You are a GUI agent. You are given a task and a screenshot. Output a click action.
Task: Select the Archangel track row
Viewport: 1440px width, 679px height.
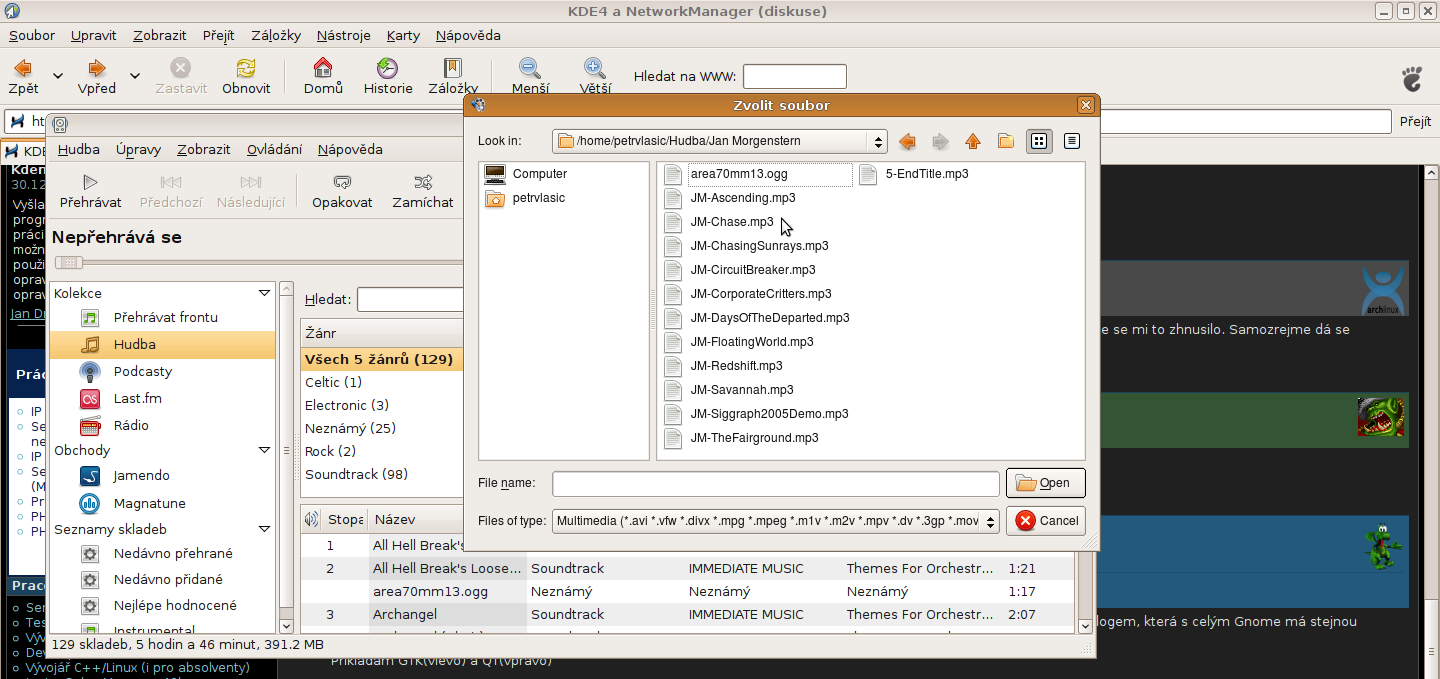[688, 614]
